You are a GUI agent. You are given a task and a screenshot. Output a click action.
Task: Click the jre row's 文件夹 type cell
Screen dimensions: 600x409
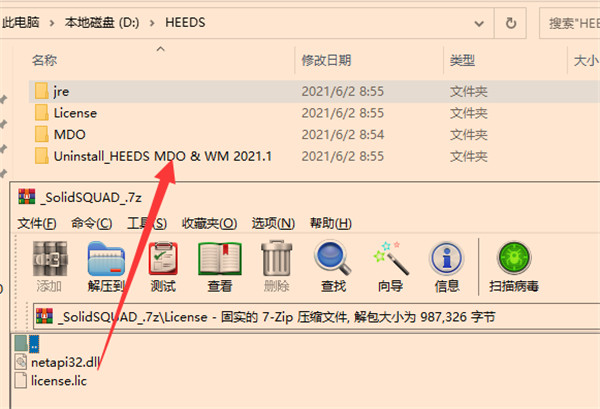(x=469, y=91)
